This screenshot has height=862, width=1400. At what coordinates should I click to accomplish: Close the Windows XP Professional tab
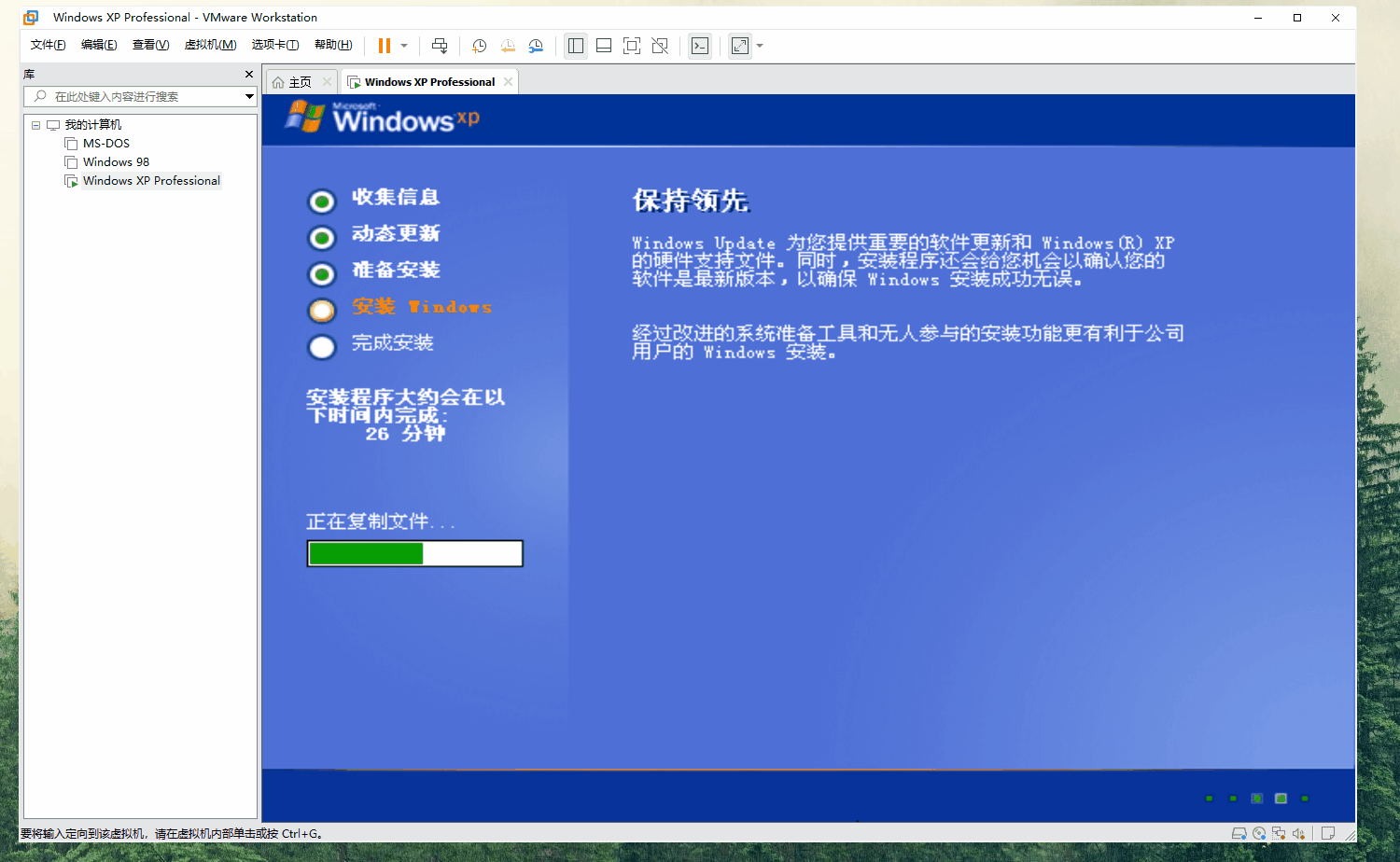(x=508, y=82)
